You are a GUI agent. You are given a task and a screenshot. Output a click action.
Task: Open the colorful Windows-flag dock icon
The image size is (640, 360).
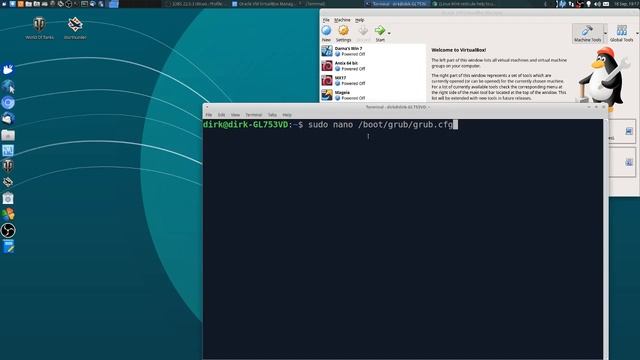(8, 214)
